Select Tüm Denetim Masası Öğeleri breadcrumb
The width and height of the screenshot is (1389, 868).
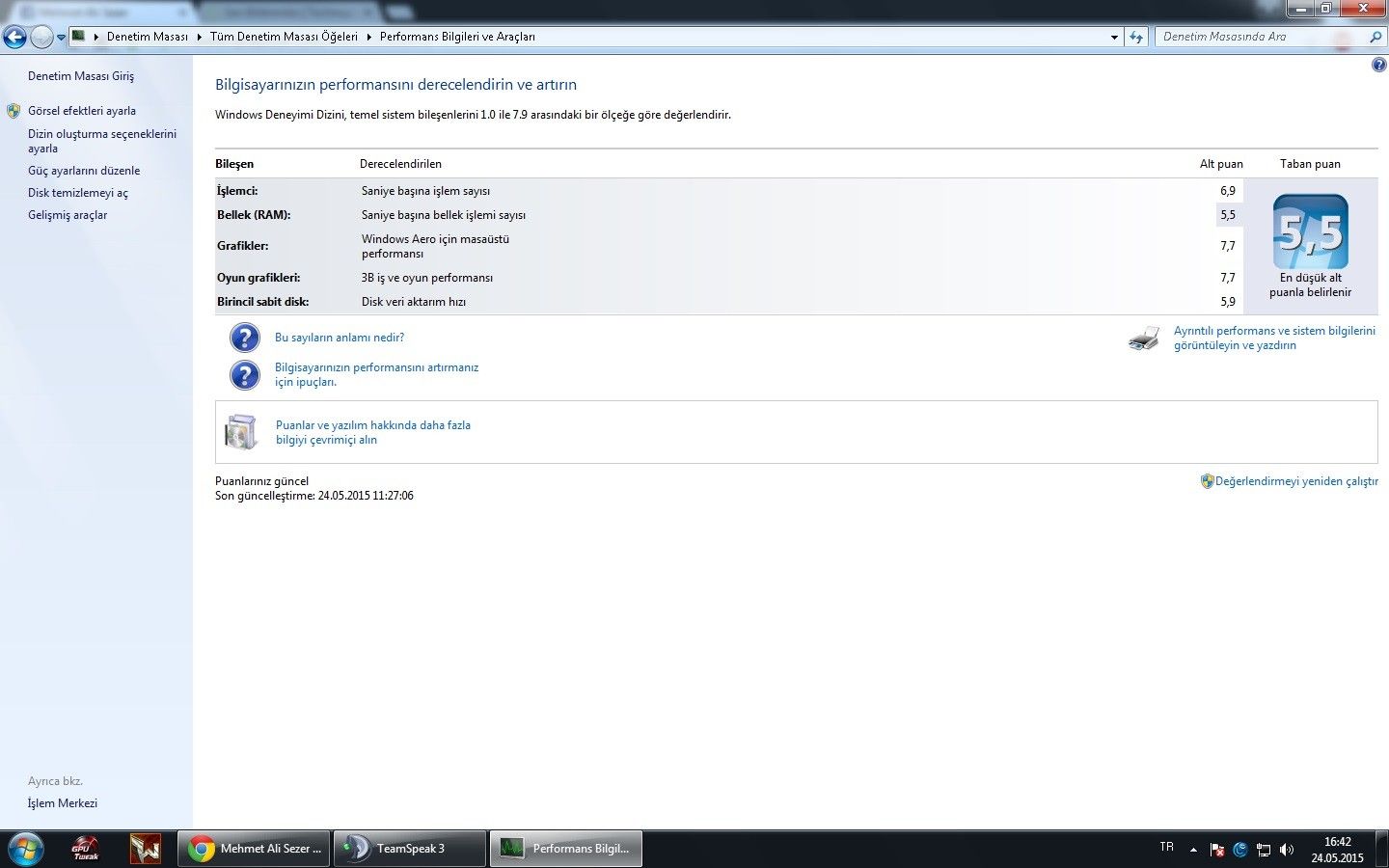coord(284,37)
